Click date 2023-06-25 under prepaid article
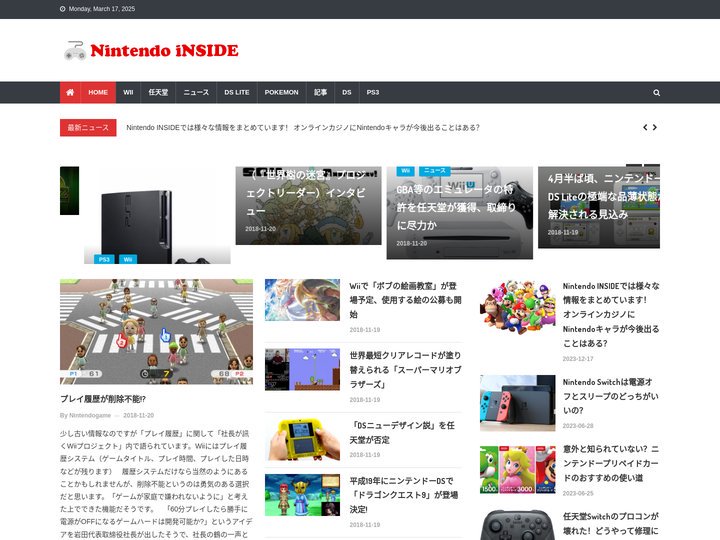 pyautogui.click(x=578, y=493)
